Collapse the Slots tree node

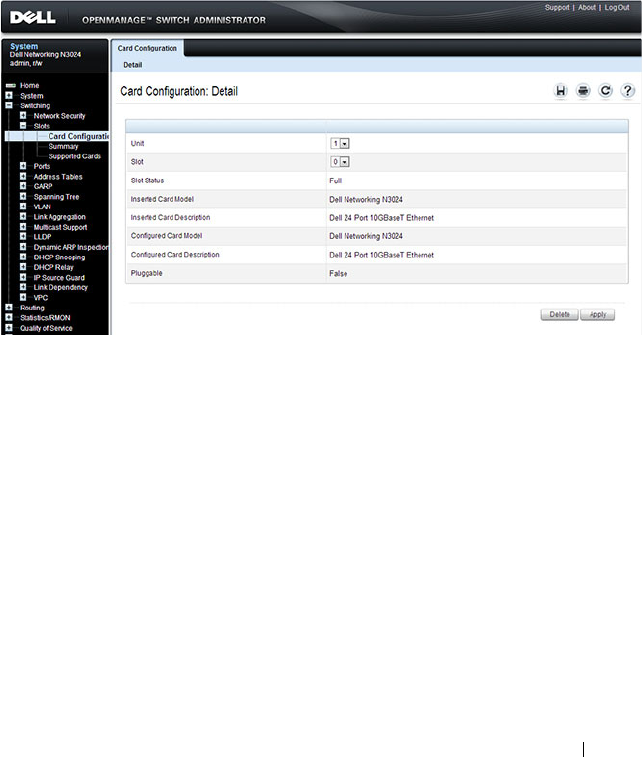click(23, 126)
